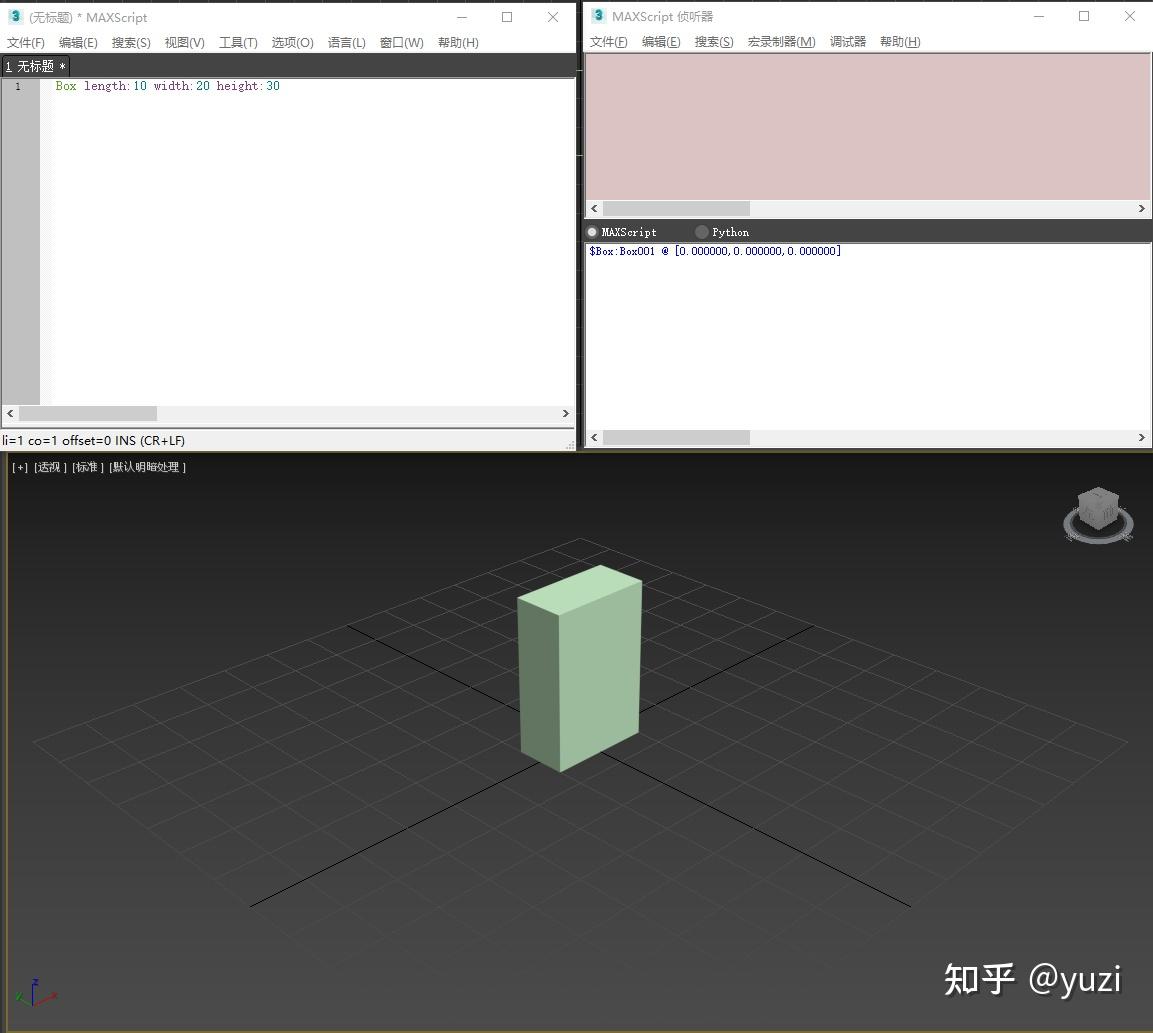Open the [+] viewport general menu

[20, 466]
